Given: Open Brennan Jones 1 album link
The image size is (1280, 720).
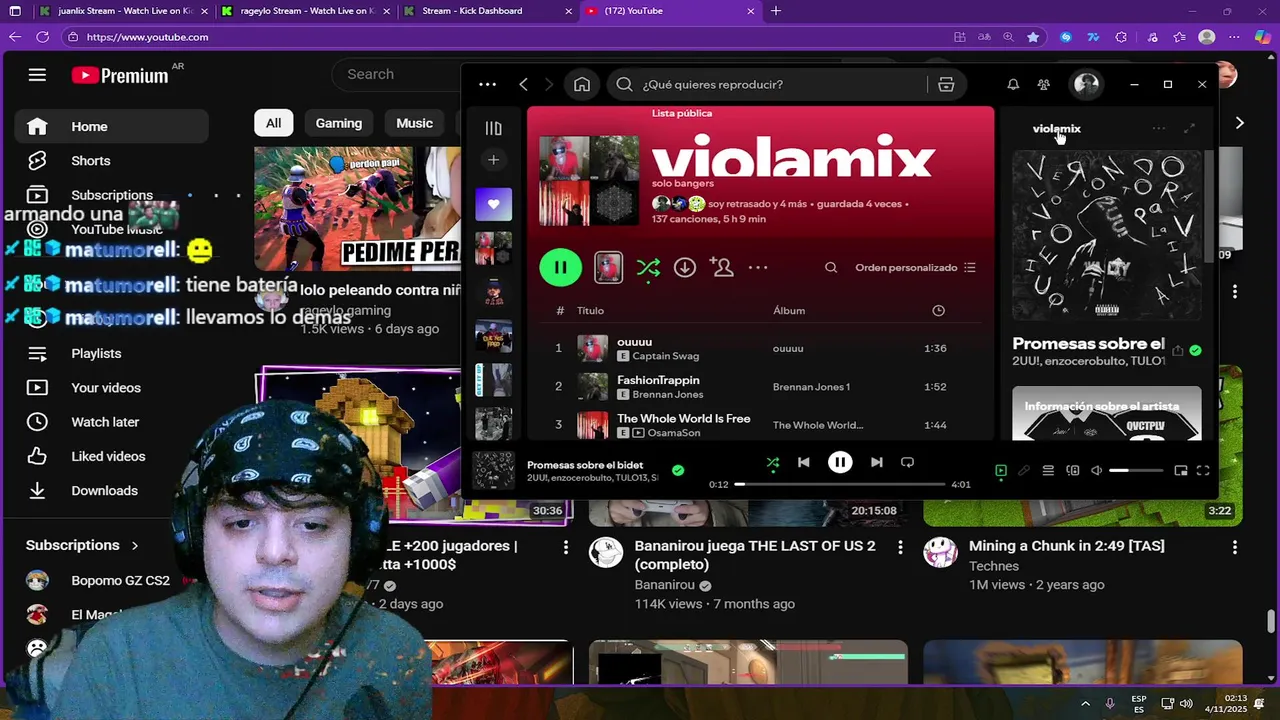Looking at the screenshot, I should point(811,387).
